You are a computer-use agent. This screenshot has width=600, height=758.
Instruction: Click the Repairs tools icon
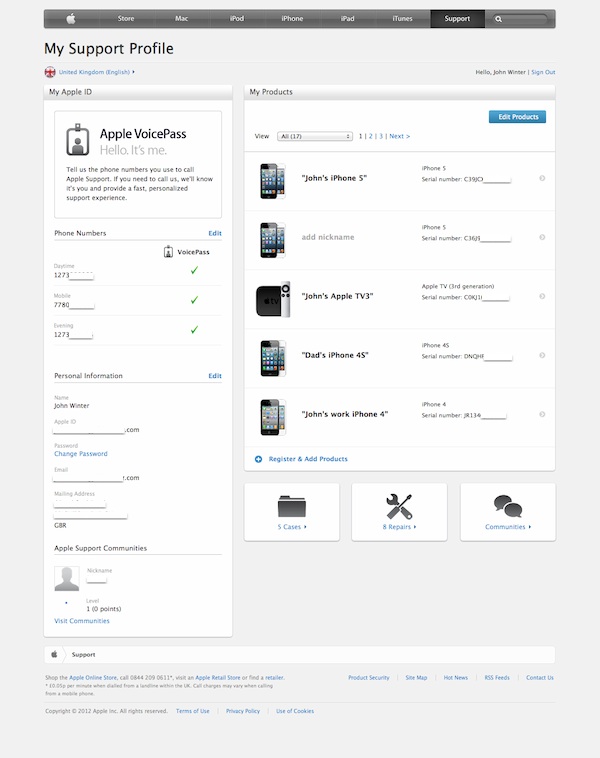[x=399, y=506]
